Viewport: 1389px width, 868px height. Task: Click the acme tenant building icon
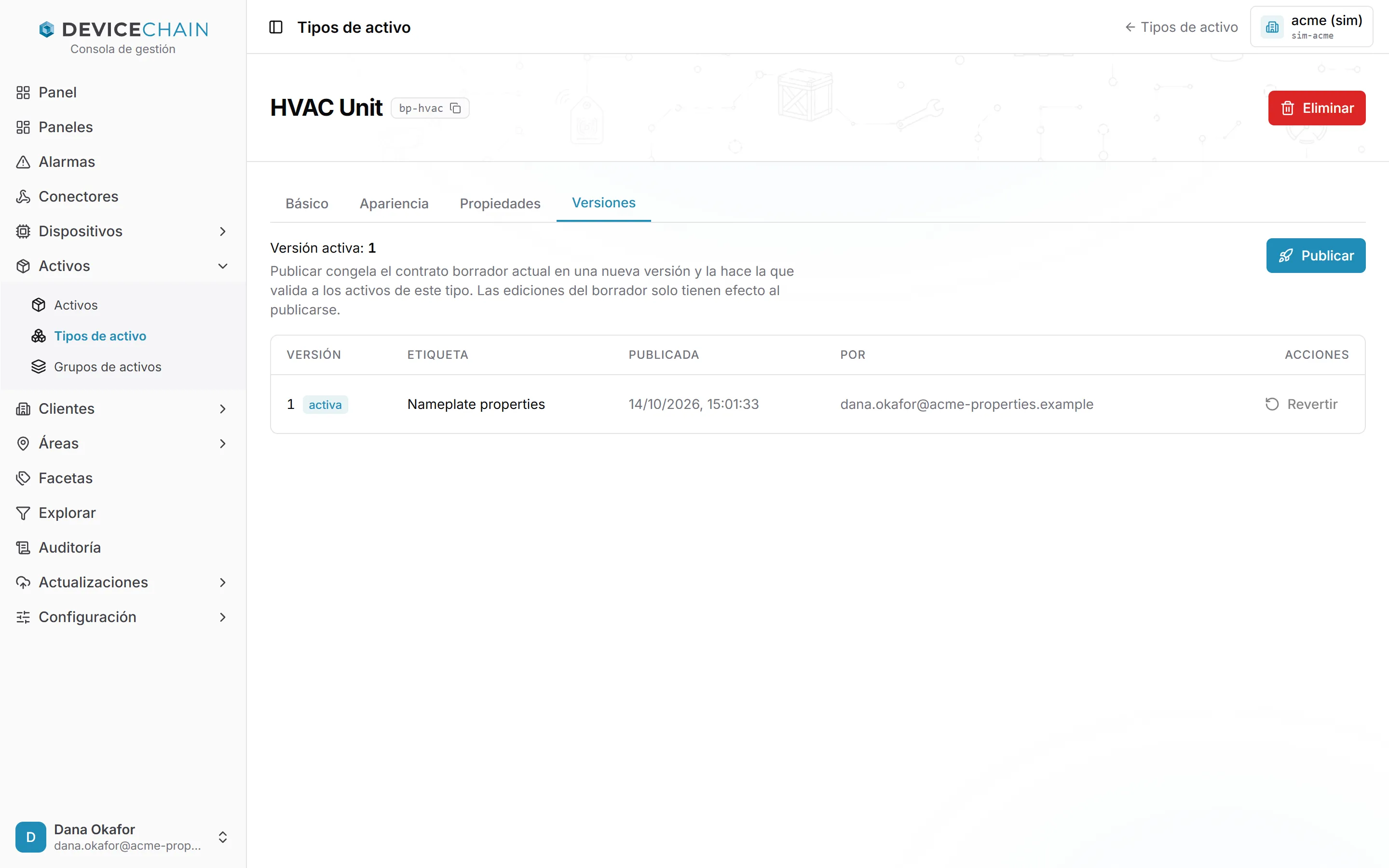tap(1272, 27)
